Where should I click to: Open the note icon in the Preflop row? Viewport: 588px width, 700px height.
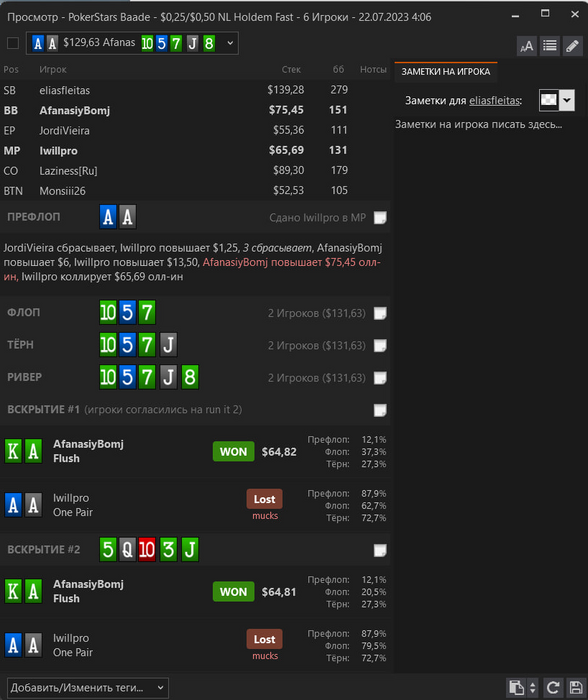click(x=380, y=217)
